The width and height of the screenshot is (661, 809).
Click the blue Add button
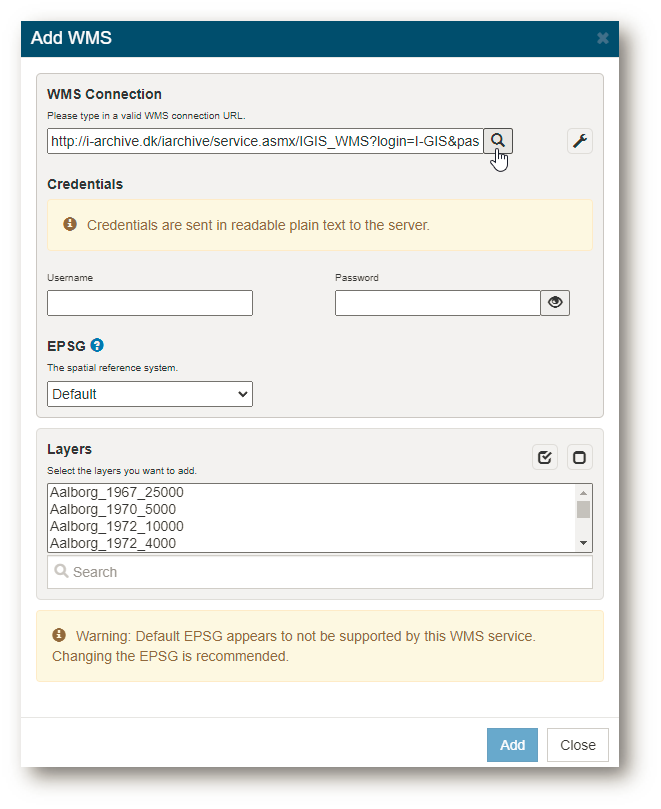click(512, 745)
